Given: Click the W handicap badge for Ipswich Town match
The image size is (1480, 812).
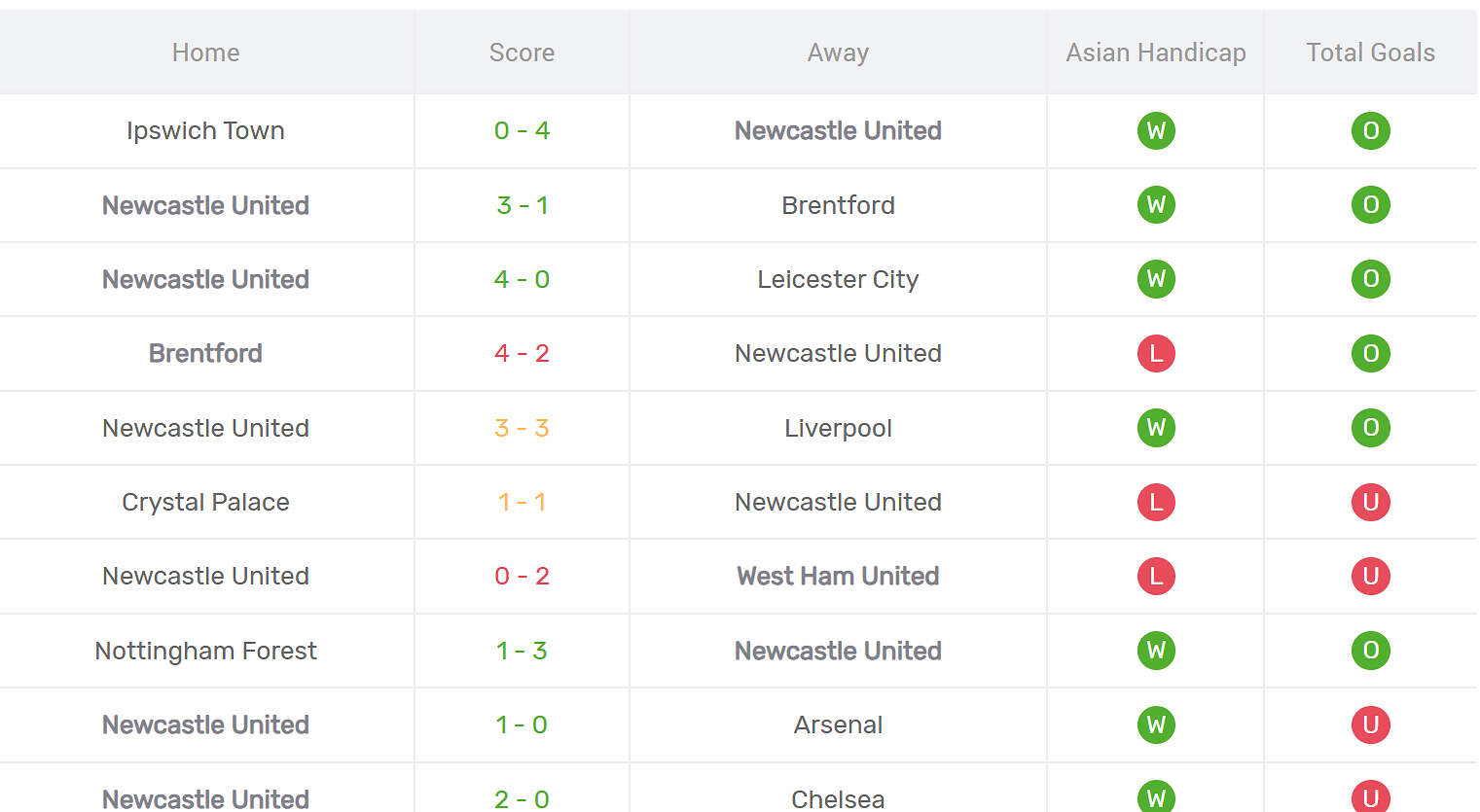Looking at the screenshot, I should click(1156, 130).
